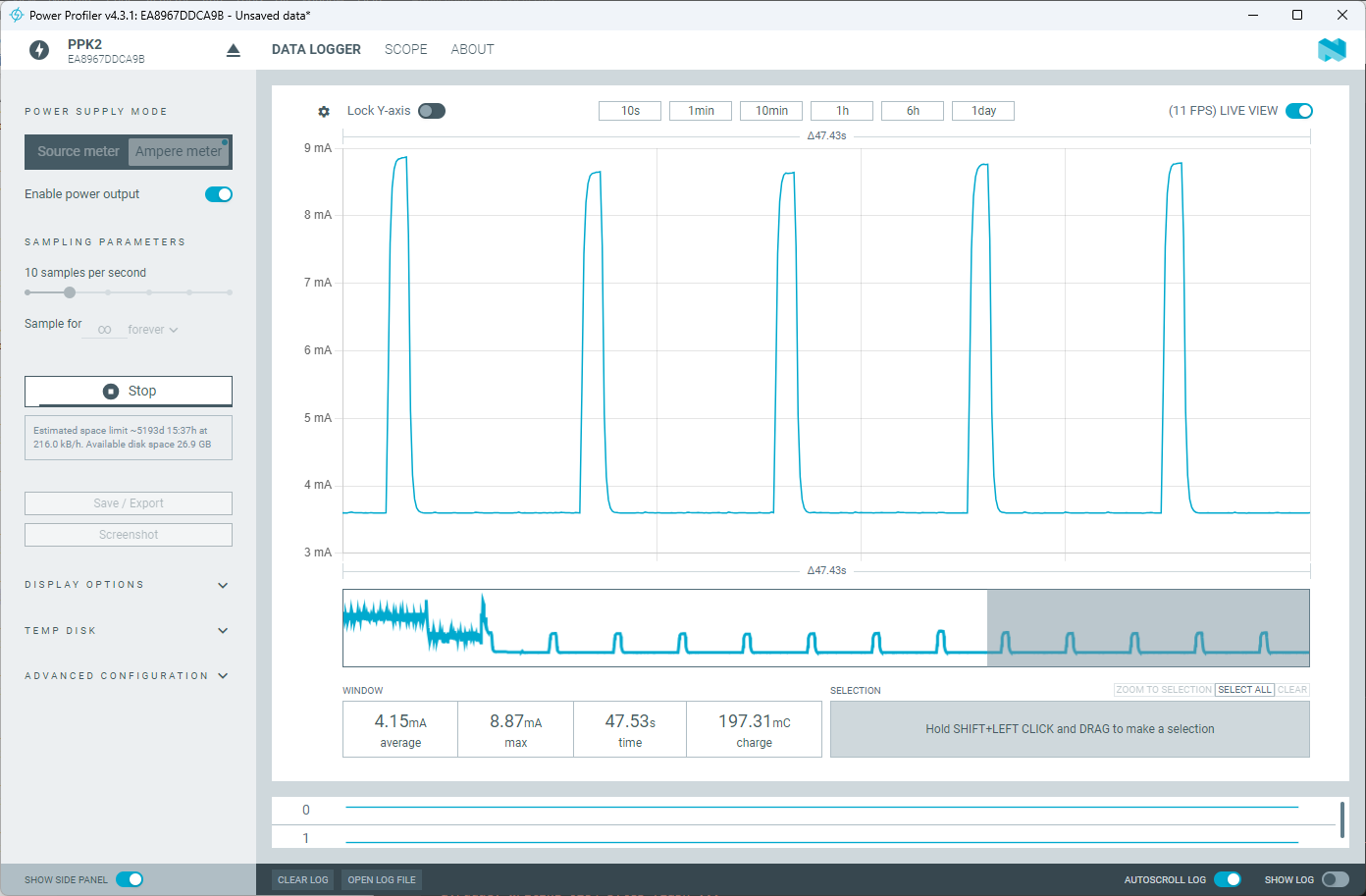Image resolution: width=1366 pixels, height=896 pixels.
Task: Click the Nordic Semiconductor logo icon
Action: tap(1332, 50)
